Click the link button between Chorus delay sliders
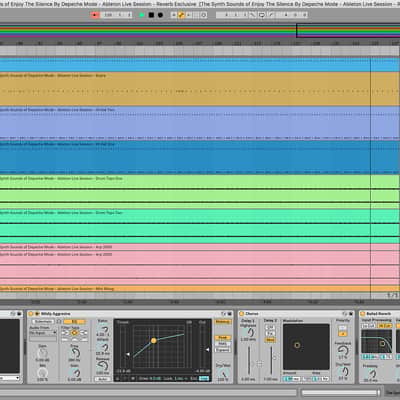Image resolution: width=400 pixels, height=400 pixels. coord(259,364)
